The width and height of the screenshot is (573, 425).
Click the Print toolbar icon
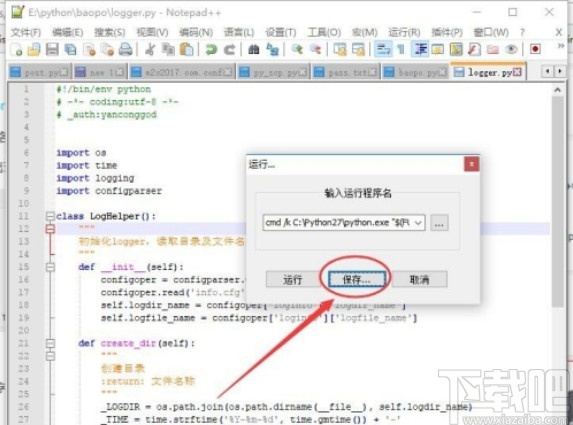(125, 49)
